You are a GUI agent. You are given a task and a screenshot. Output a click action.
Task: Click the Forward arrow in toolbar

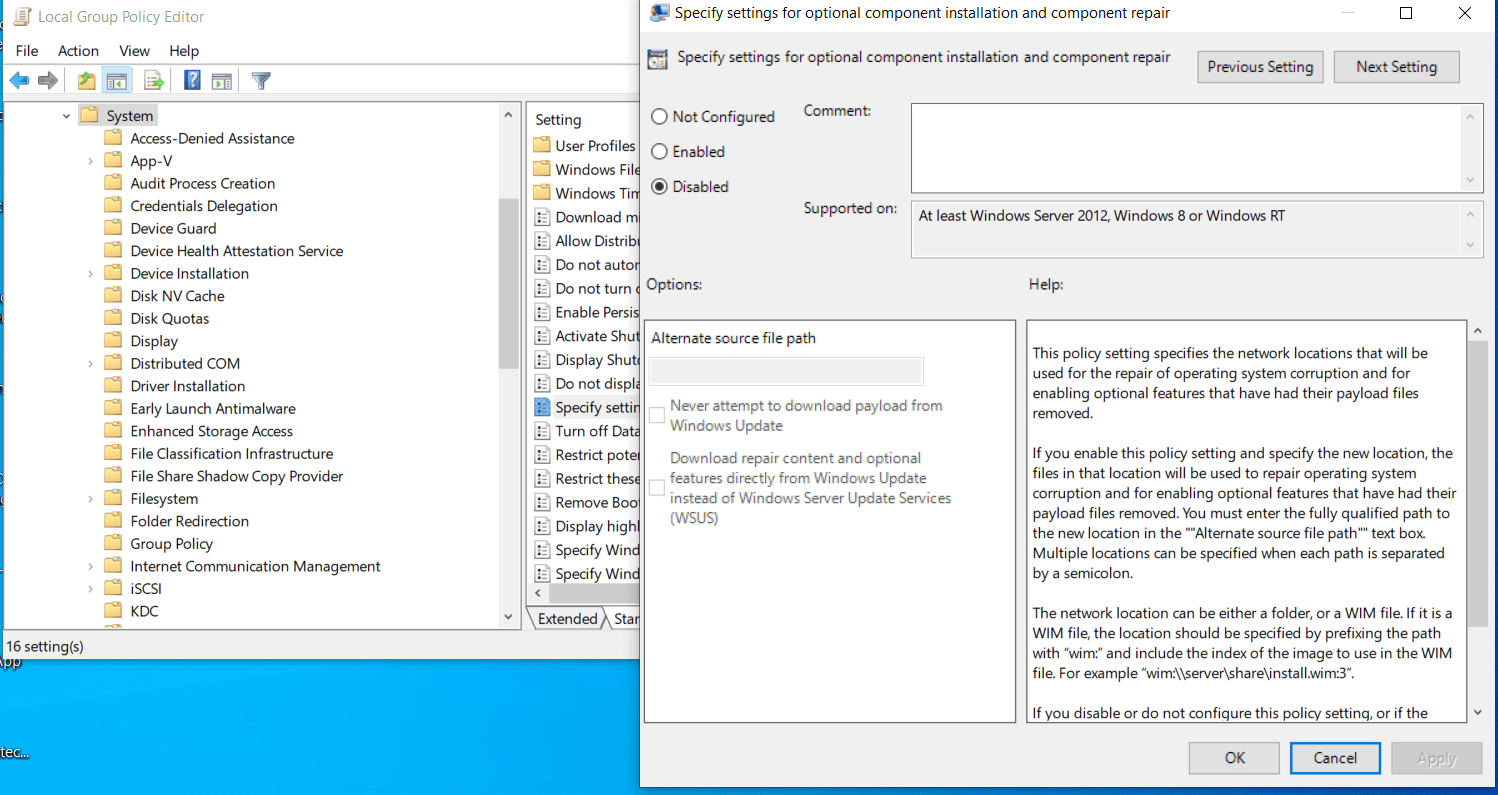pyautogui.click(x=47, y=81)
